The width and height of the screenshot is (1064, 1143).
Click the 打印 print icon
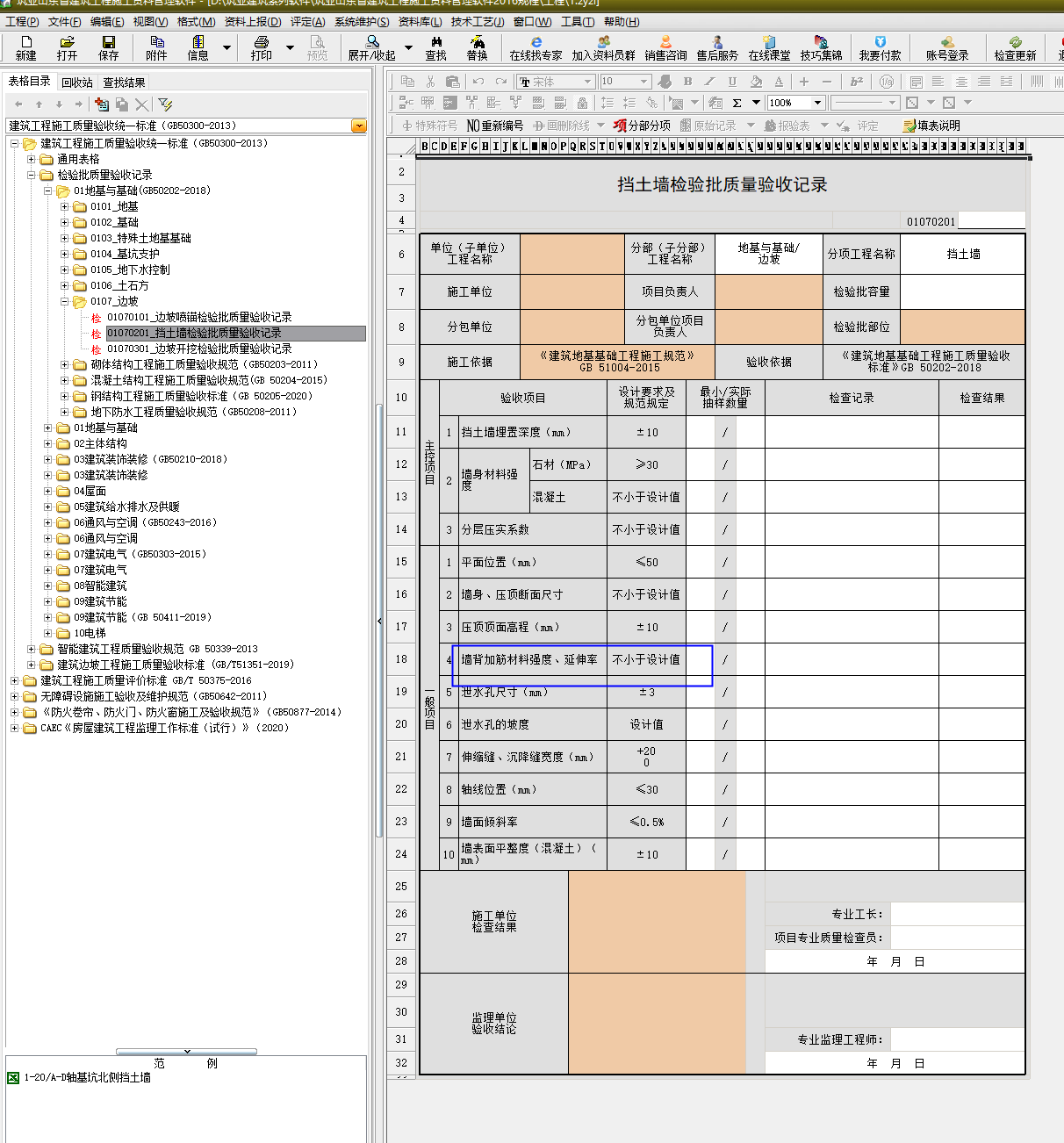pyautogui.click(x=261, y=47)
